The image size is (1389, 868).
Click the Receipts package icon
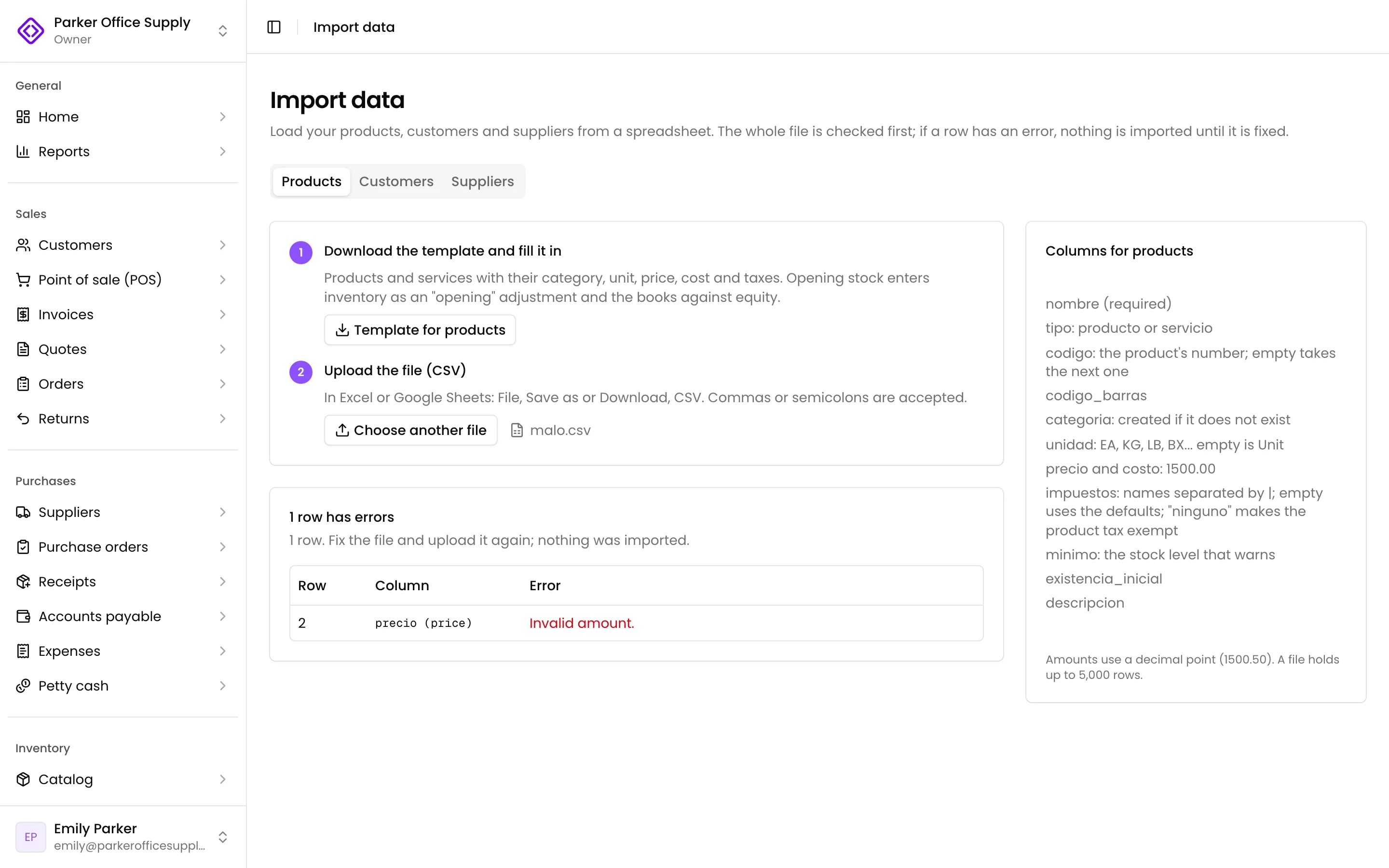tap(23, 582)
